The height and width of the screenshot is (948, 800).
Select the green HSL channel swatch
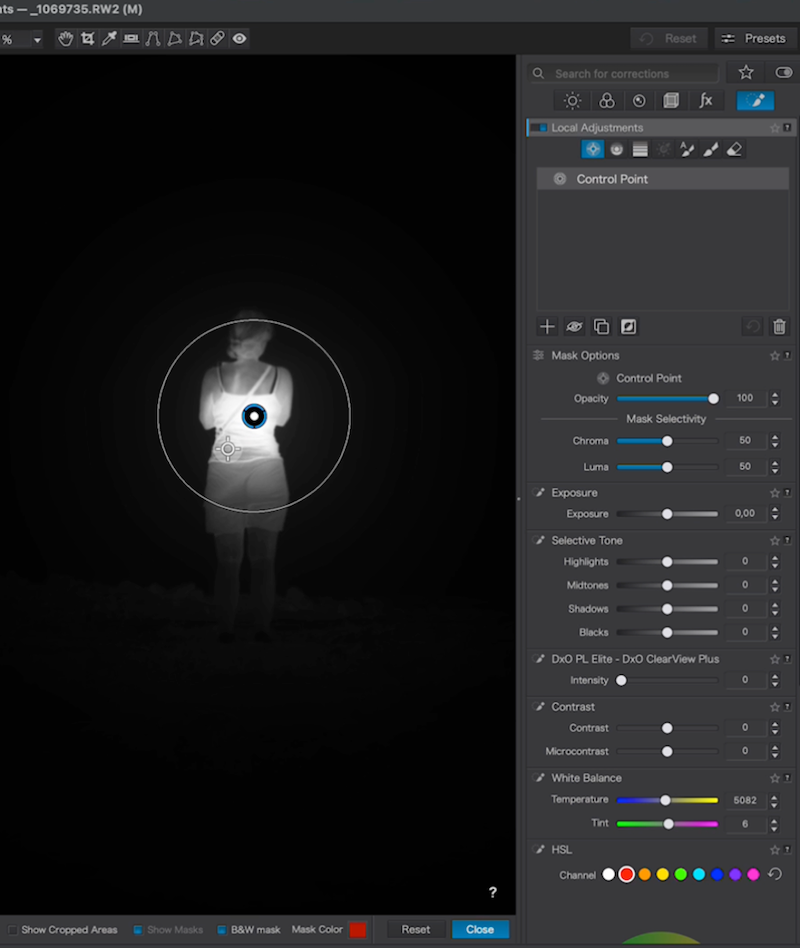681,874
